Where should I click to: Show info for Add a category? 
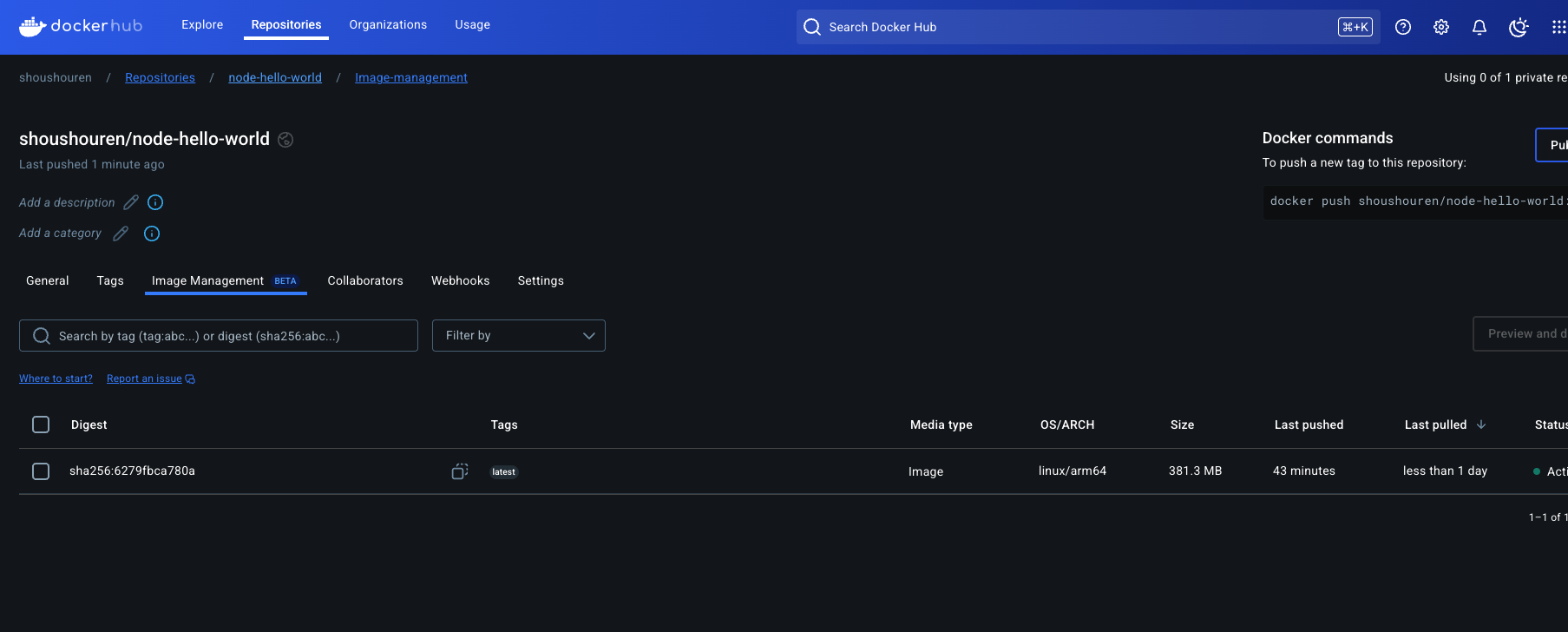152,234
